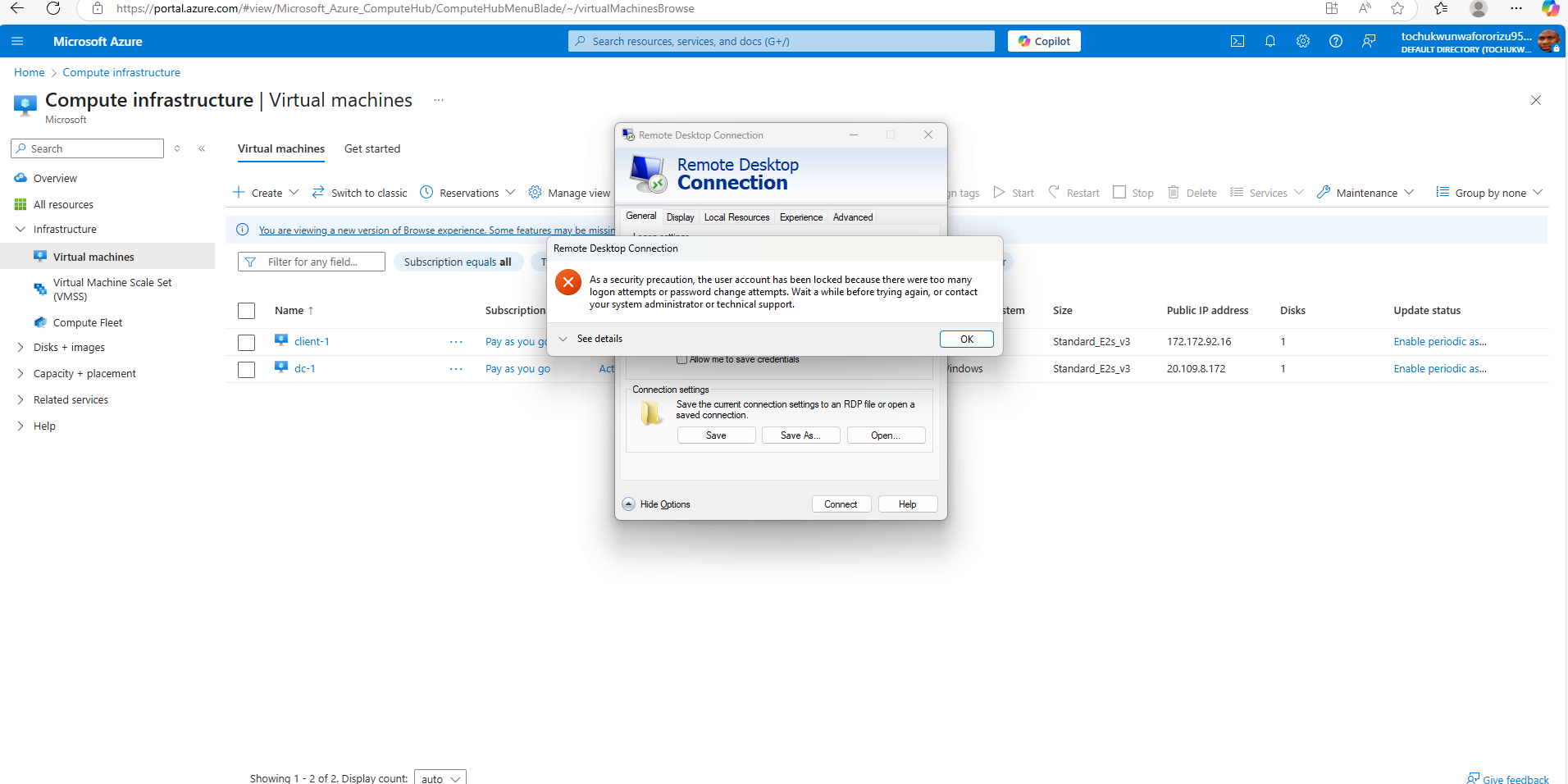The width and height of the screenshot is (1568, 784).
Task: Open the client-1 virtual machine link
Action: 312,341
